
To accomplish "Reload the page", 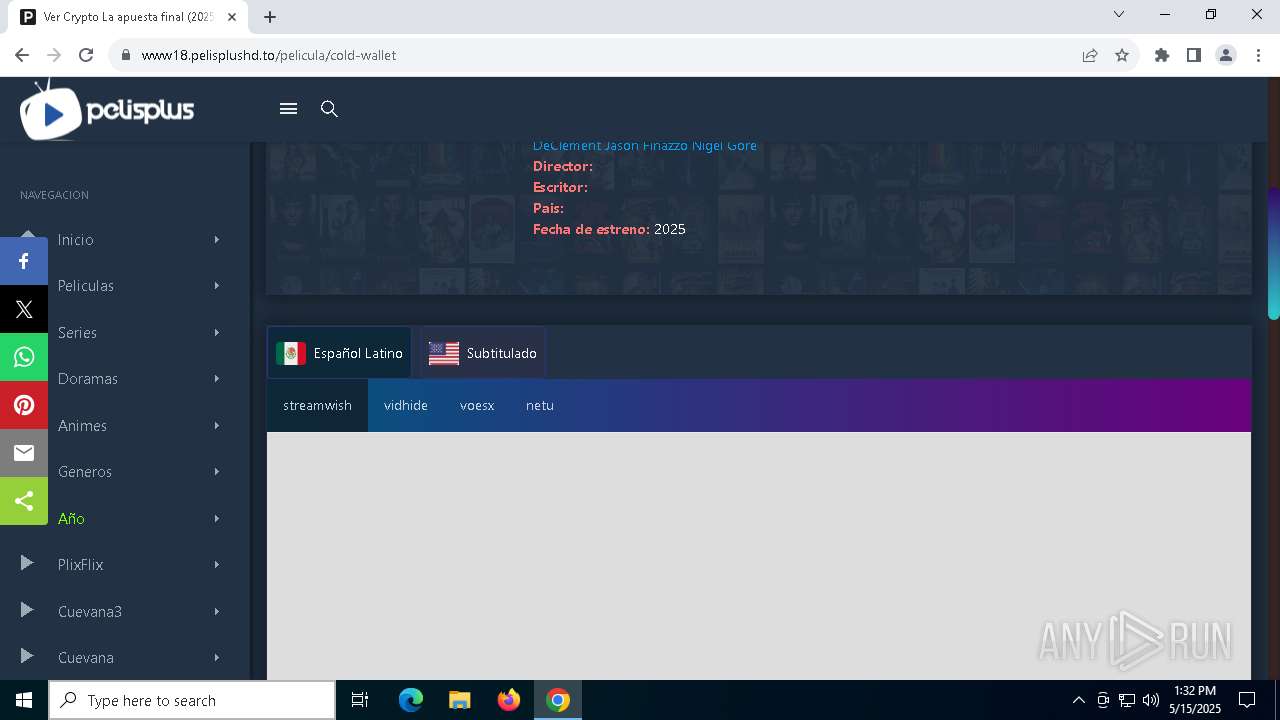I will tap(86, 55).
